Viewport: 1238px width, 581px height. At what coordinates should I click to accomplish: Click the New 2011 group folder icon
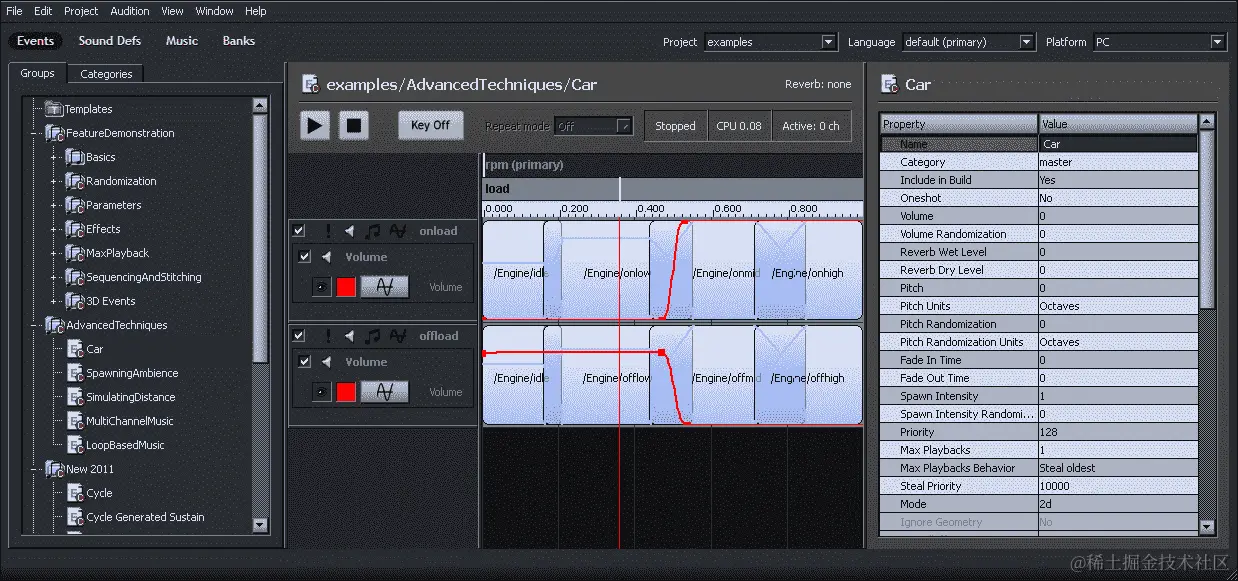click(x=54, y=469)
